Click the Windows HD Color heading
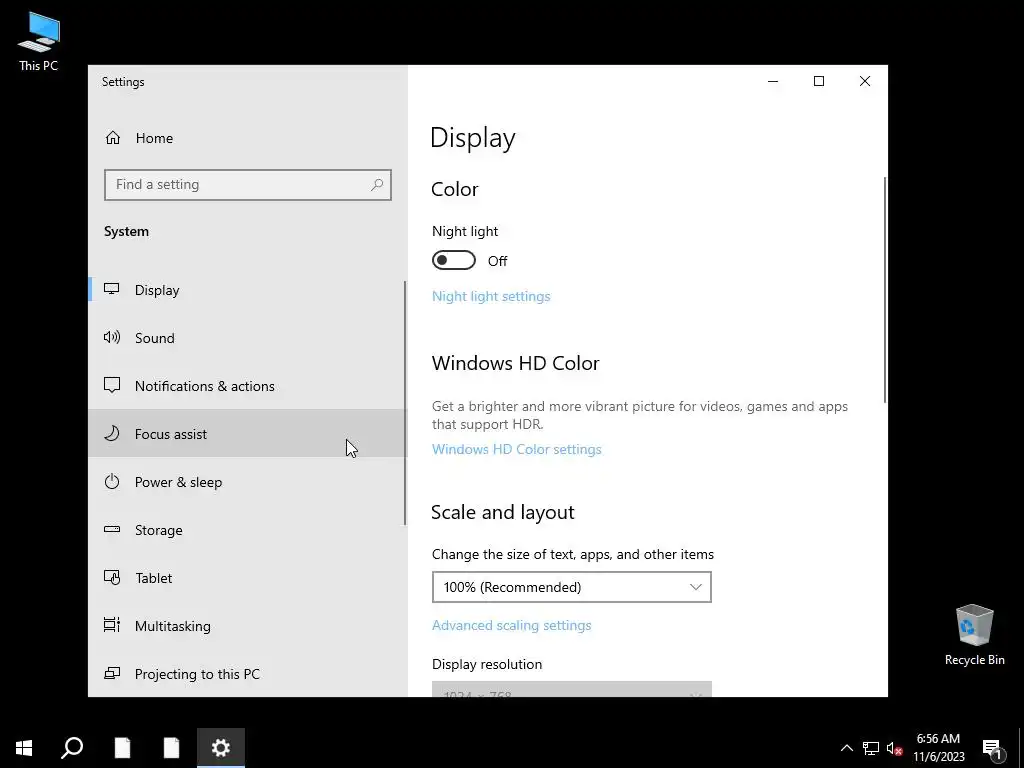Screen dimensions: 1024x768 tap(515, 363)
